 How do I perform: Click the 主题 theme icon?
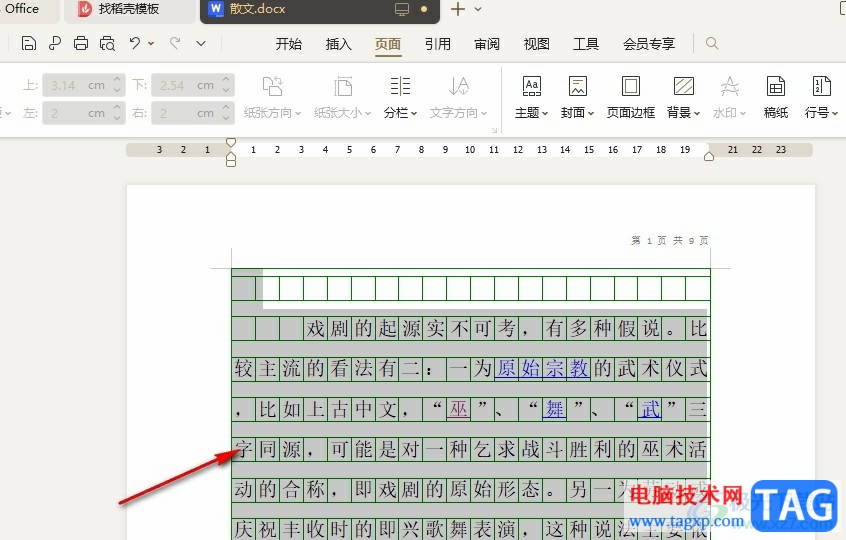(531, 86)
